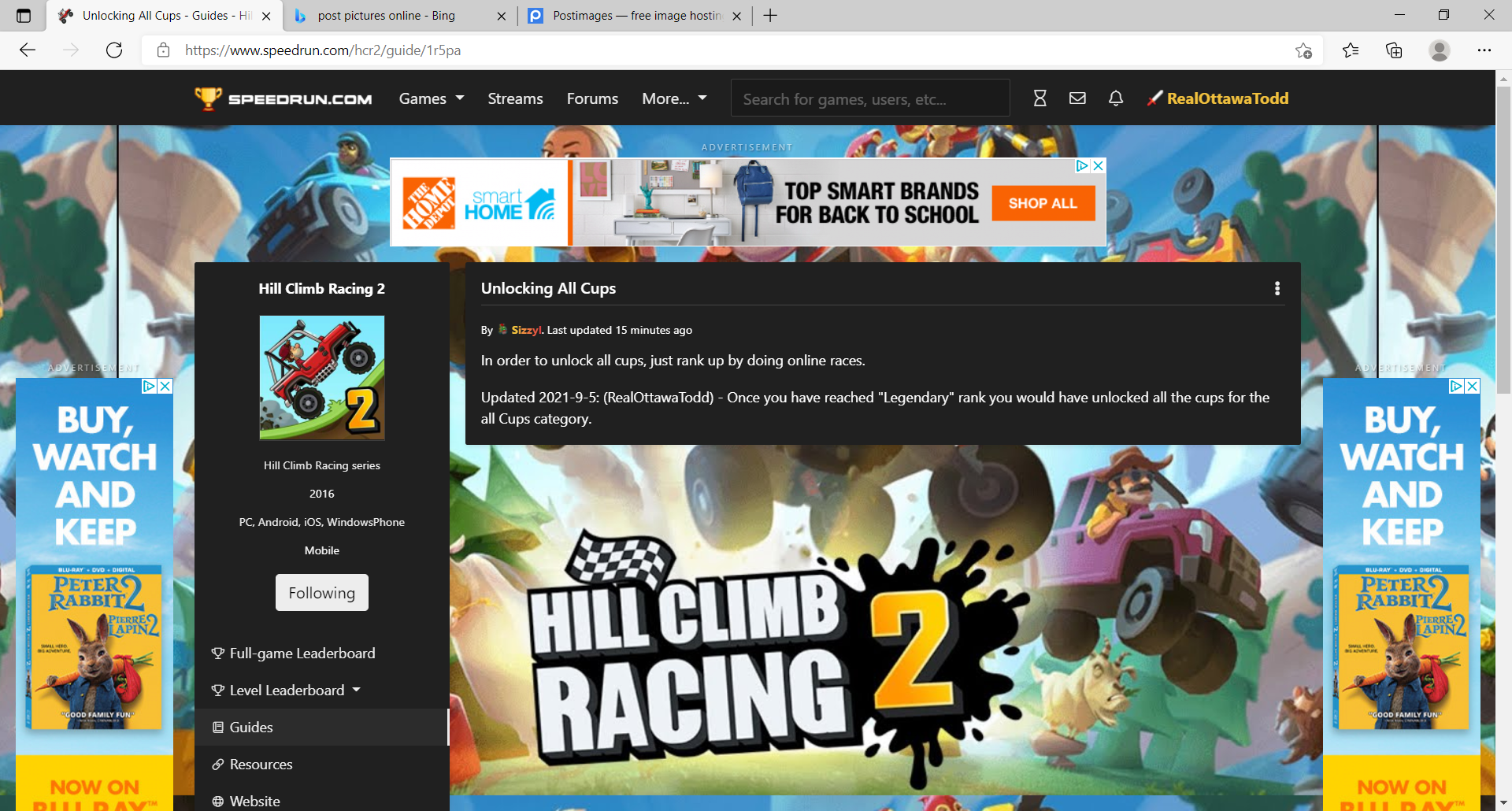
Task: Click the Mobile platform text
Action: coord(321,550)
